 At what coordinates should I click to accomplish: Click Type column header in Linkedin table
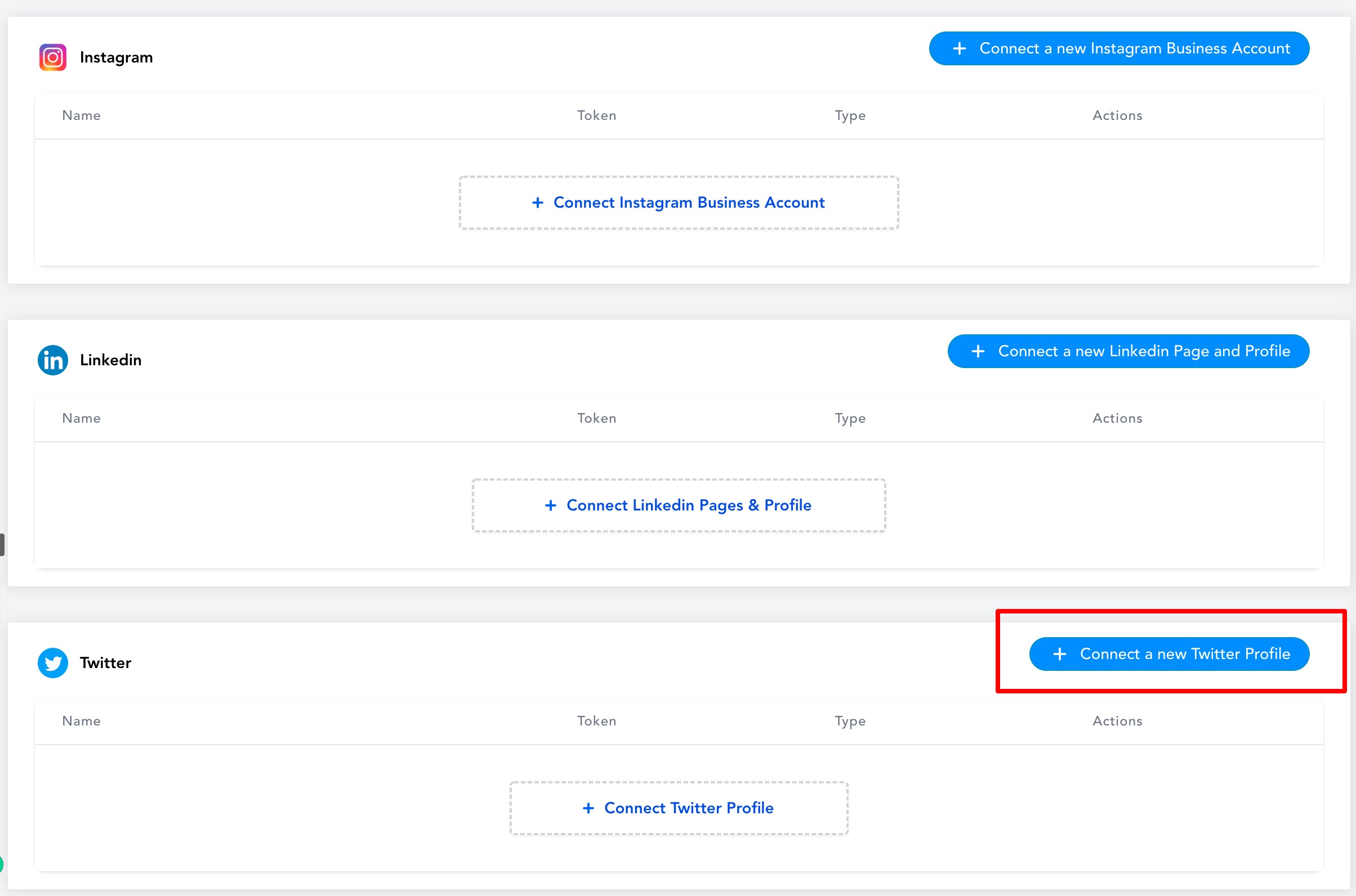click(850, 418)
